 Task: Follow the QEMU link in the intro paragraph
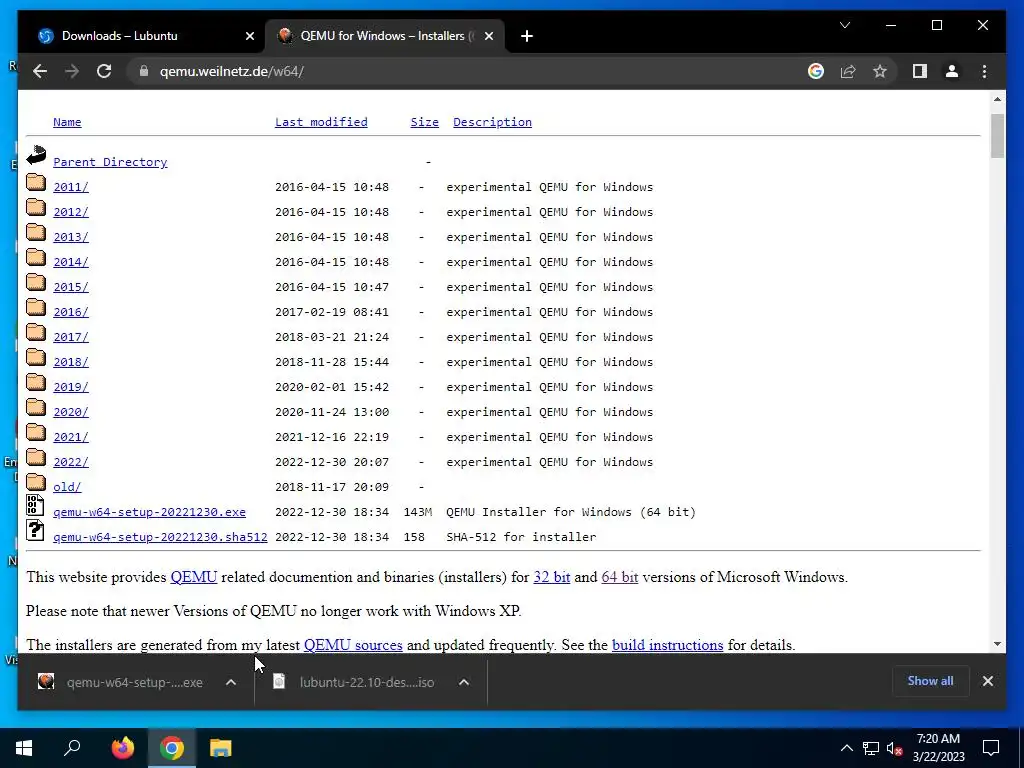coord(193,577)
